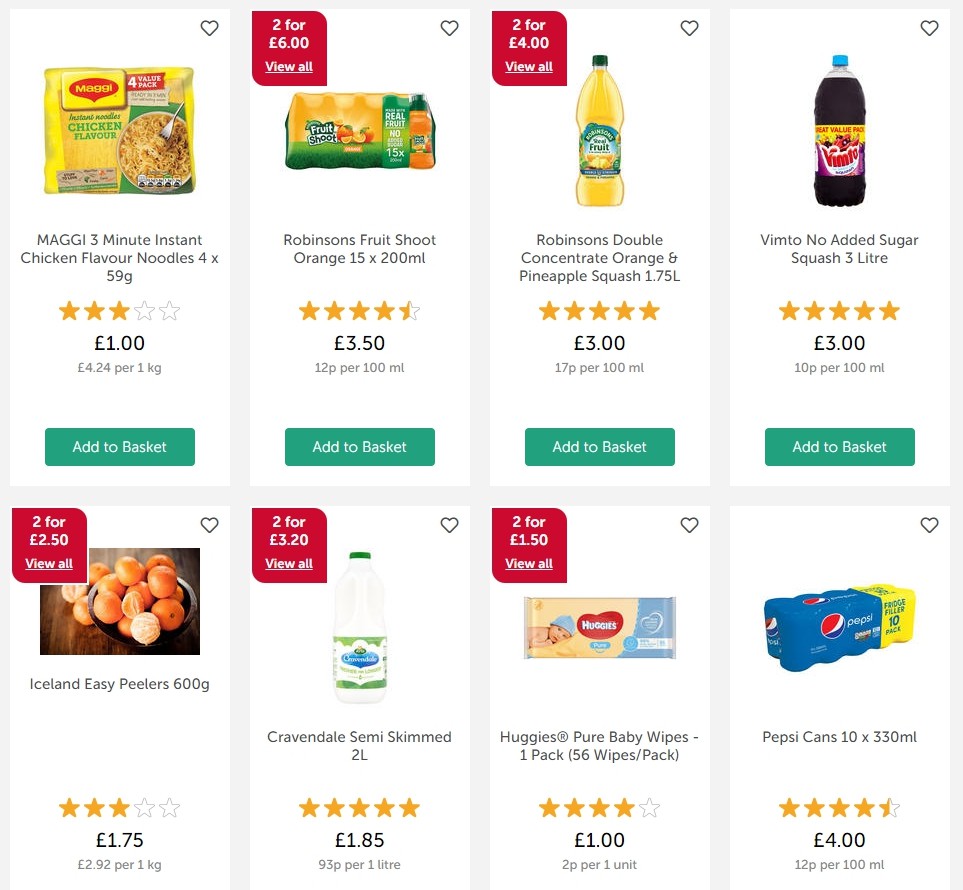Add Vimto No Added Sugar Squash to basket
The image size is (963, 890).
pos(839,447)
